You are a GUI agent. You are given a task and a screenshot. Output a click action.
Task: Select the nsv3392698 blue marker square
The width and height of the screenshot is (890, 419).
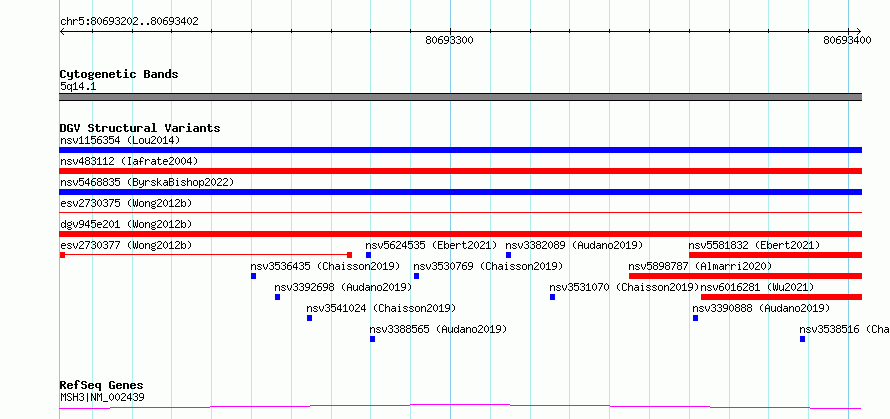point(277,297)
